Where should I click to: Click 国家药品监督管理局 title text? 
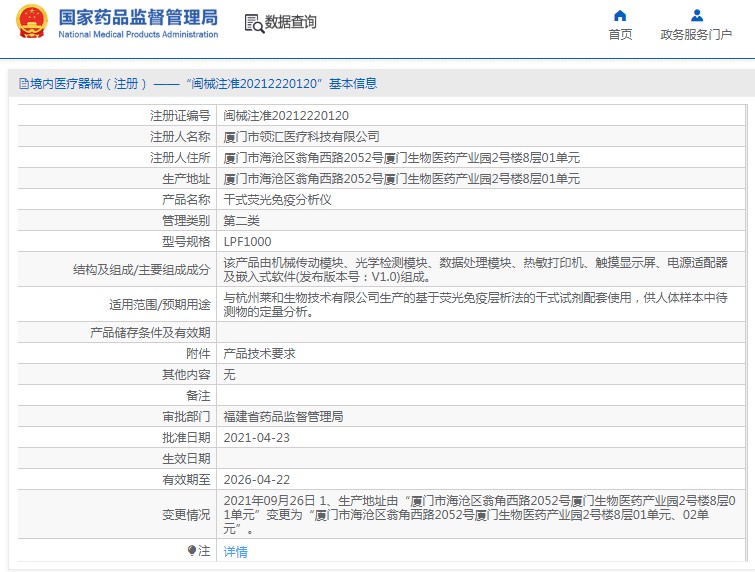138,17
